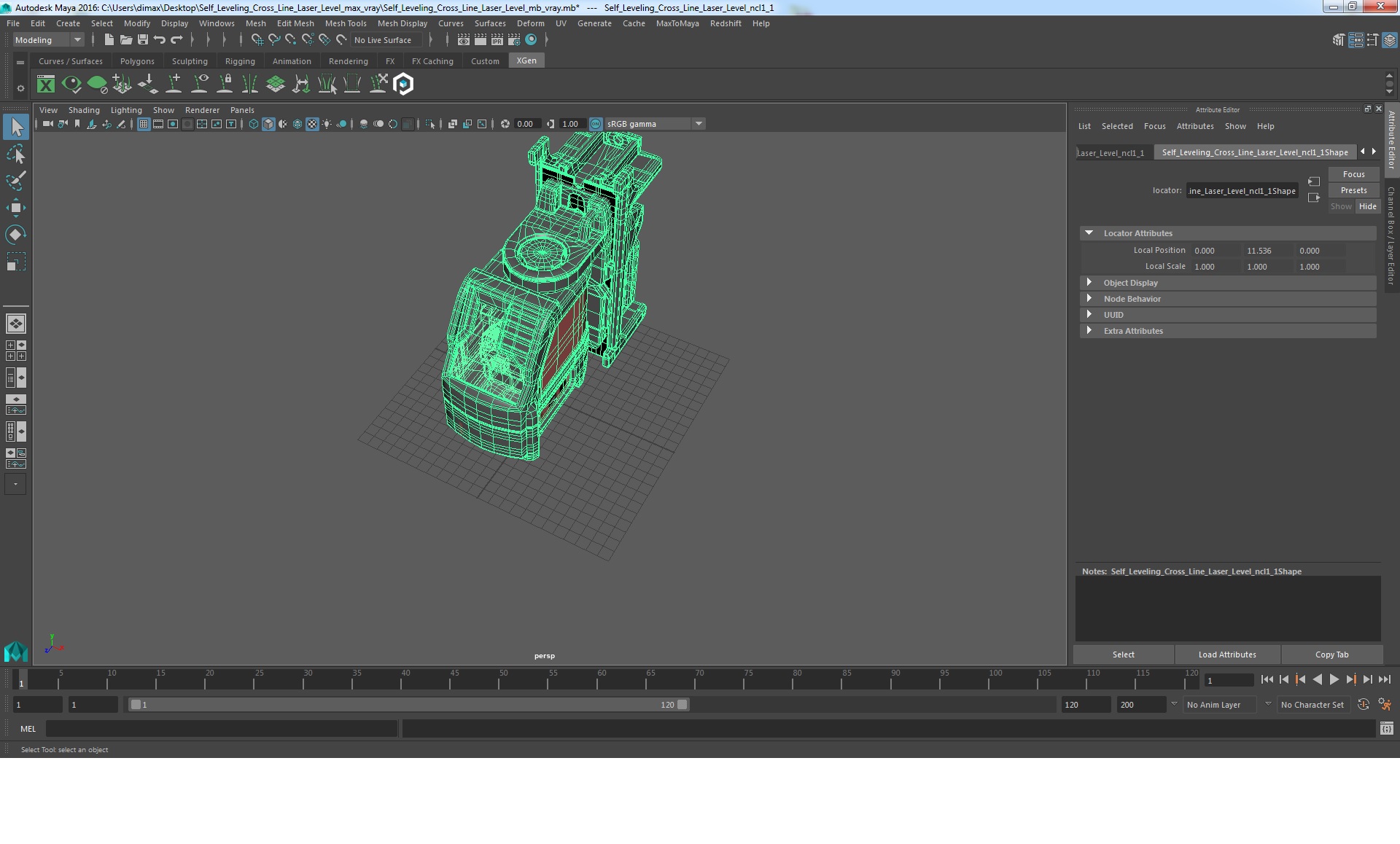The height and width of the screenshot is (844, 1400).
Task: Choose the Move tool in toolbox
Action: pos(15,208)
